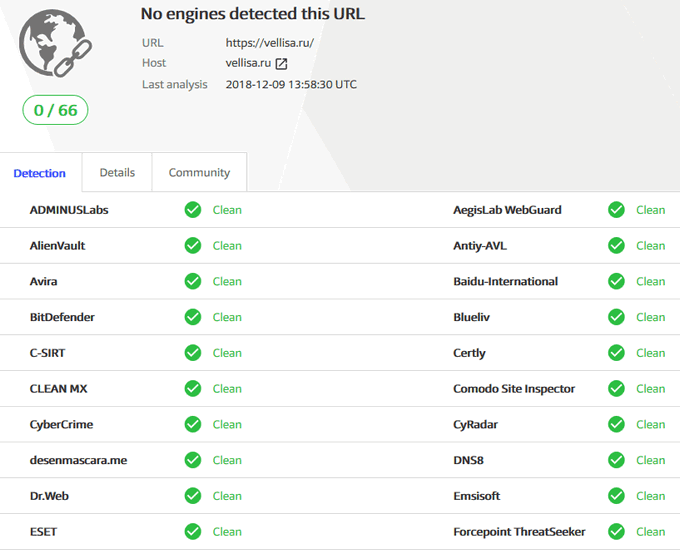Image resolution: width=680 pixels, height=554 pixels.
Task: Click the AlienVault engine name
Action: pyautogui.click(x=57, y=246)
